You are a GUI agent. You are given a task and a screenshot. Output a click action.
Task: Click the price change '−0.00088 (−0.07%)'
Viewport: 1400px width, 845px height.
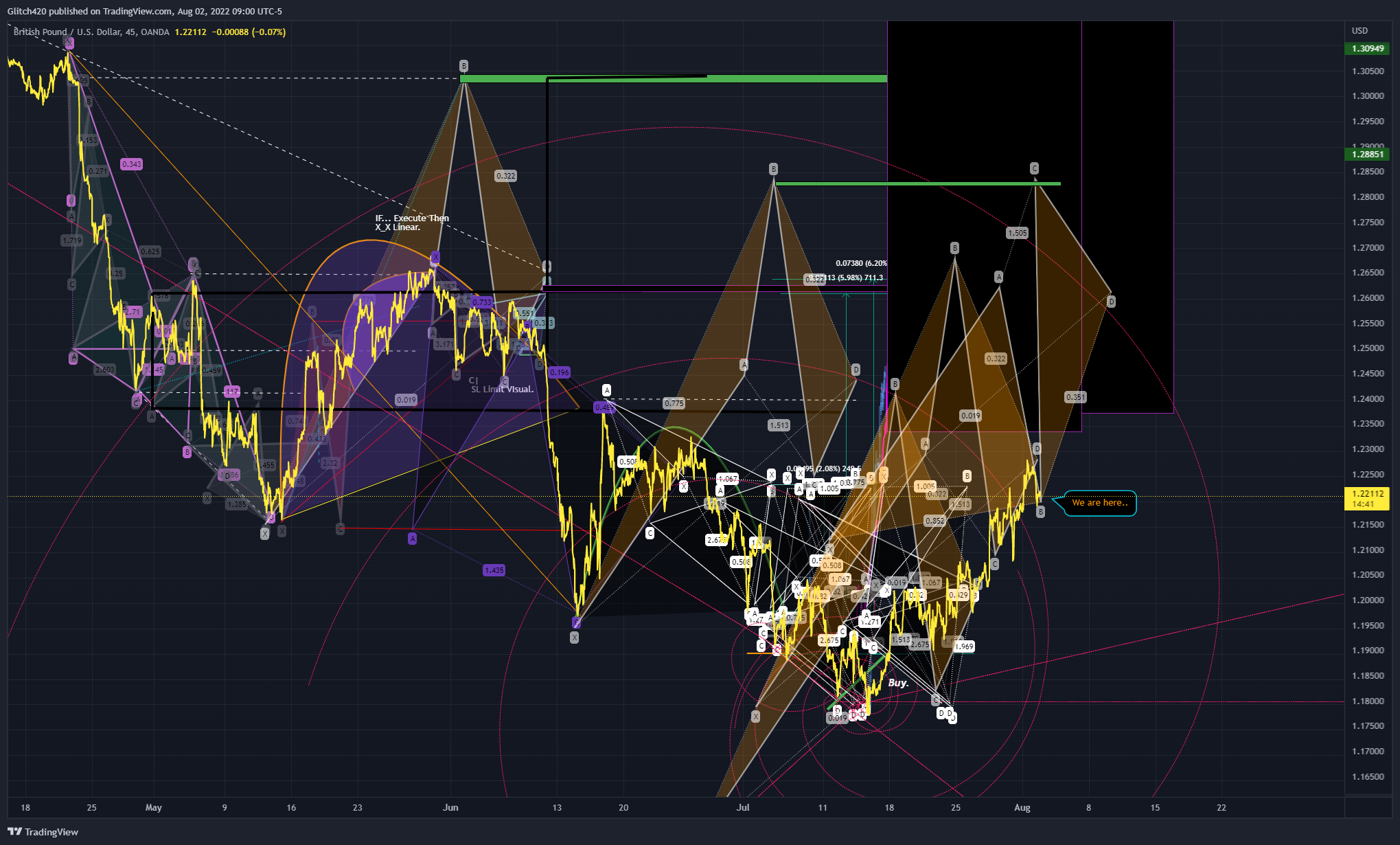coord(249,32)
